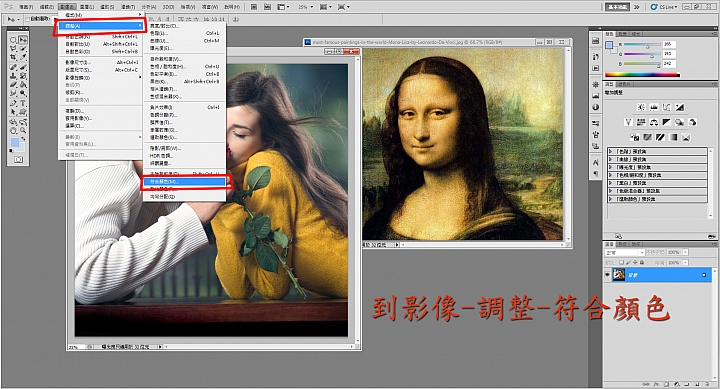Pick a color from the spectrum ramp
The width and height of the screenshot is (720, 389).
click(642, 74)
